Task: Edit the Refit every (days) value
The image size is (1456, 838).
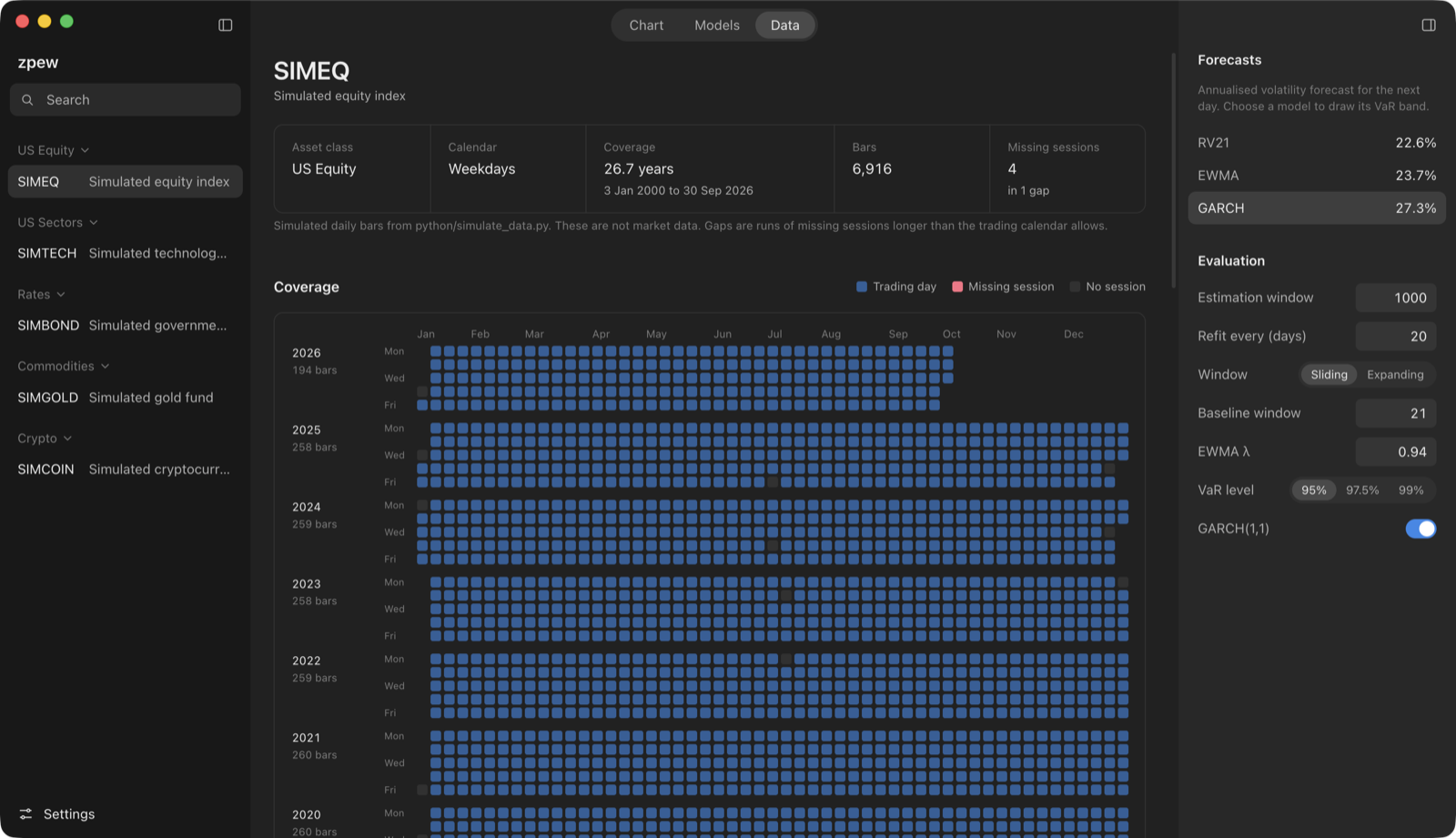Action: pyautogui.click(x=1396, y=337)
